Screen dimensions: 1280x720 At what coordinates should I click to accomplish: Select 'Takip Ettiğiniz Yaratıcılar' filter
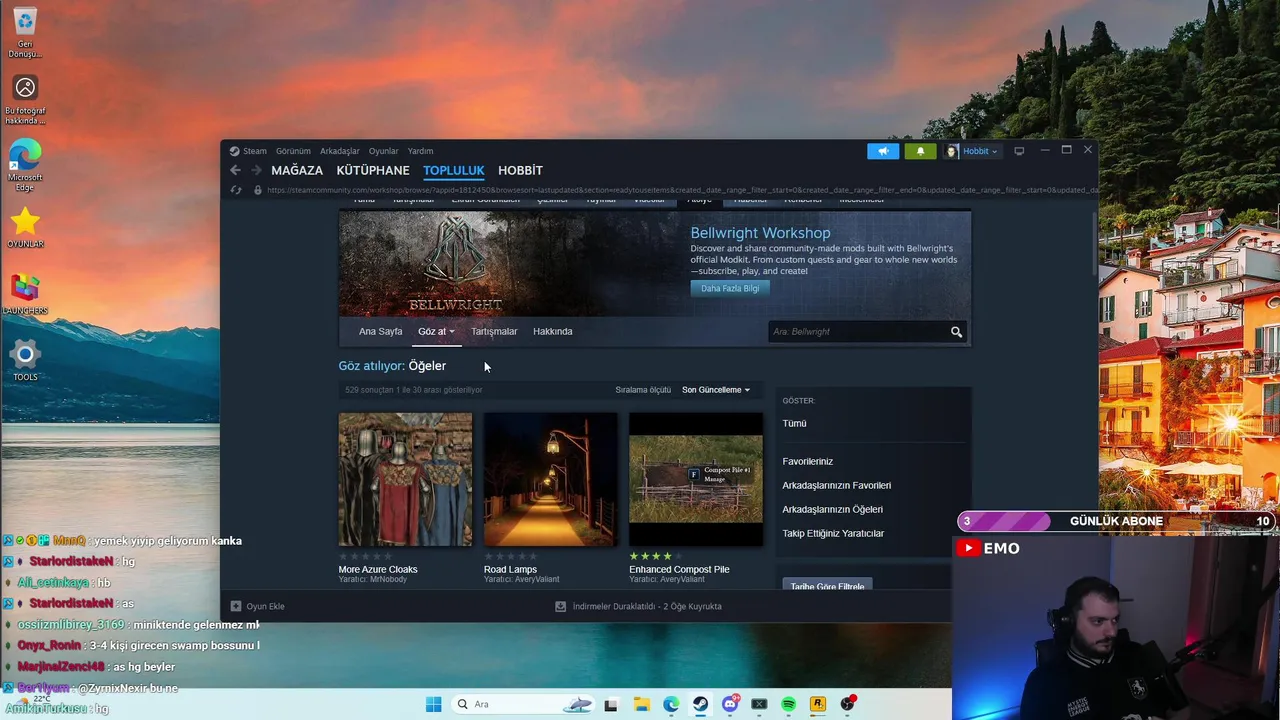tap(833, 533)
